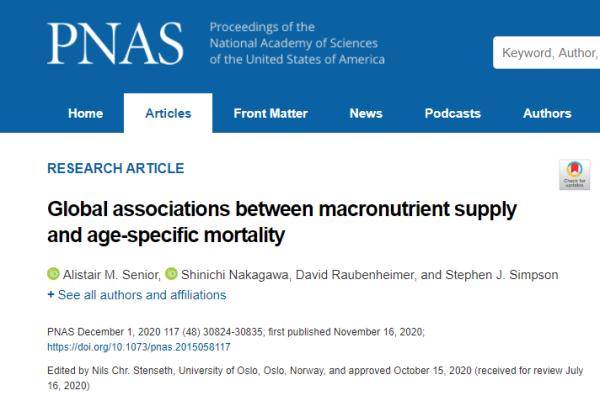Select the Articles tab
600x401 pixels.
[x=168, y=113]
